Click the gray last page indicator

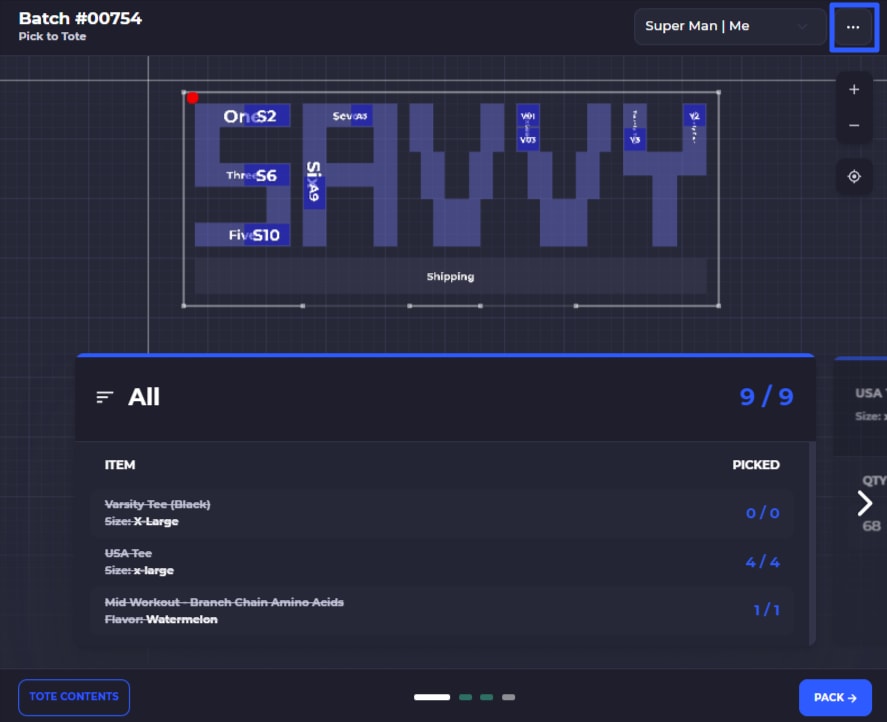pos(509,697)
